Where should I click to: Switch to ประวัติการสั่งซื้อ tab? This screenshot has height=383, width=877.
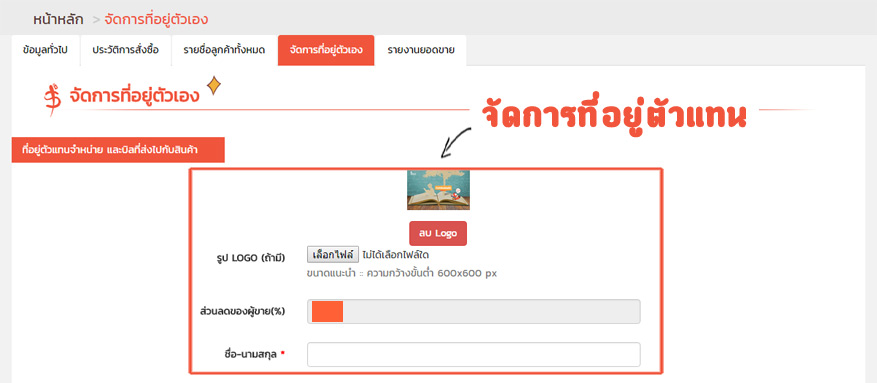126,50
